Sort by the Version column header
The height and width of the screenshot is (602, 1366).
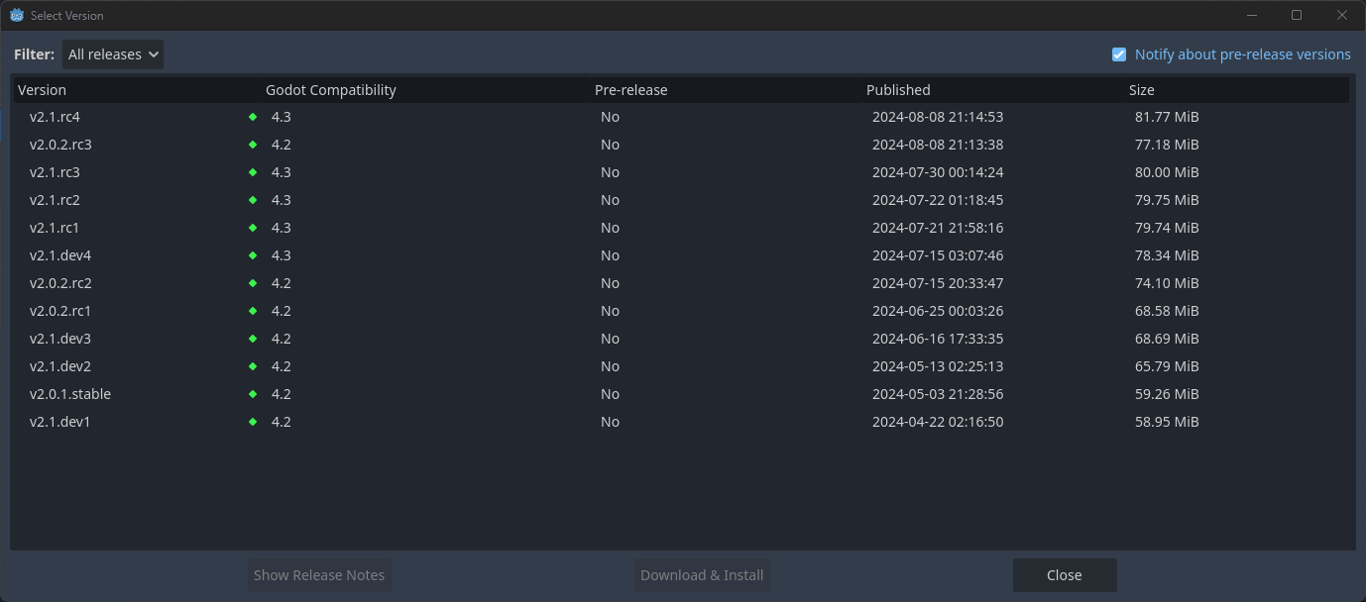coord(137,90)
